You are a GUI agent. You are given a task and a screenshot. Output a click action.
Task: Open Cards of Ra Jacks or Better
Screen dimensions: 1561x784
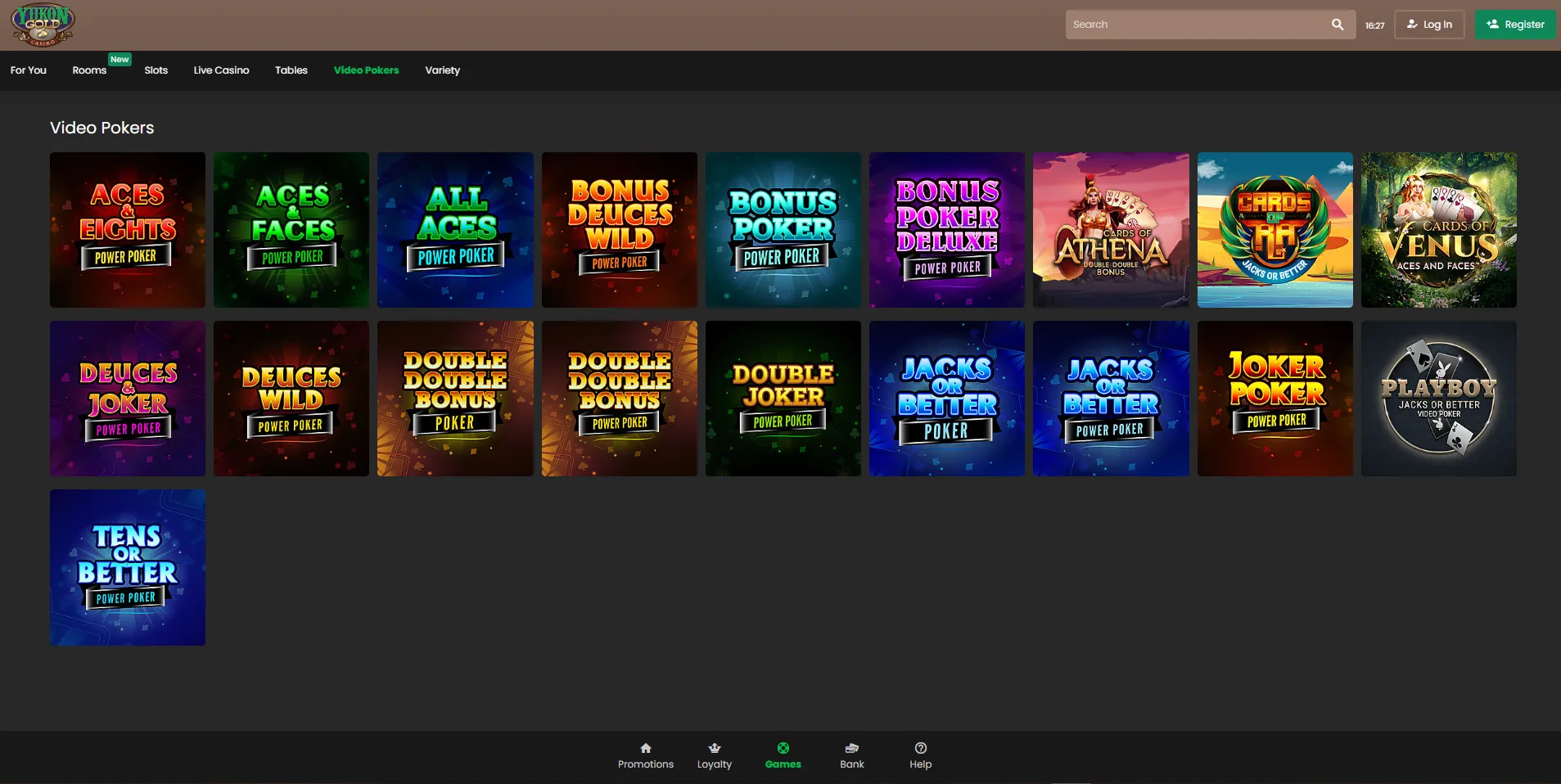[x=1275, y=230]
